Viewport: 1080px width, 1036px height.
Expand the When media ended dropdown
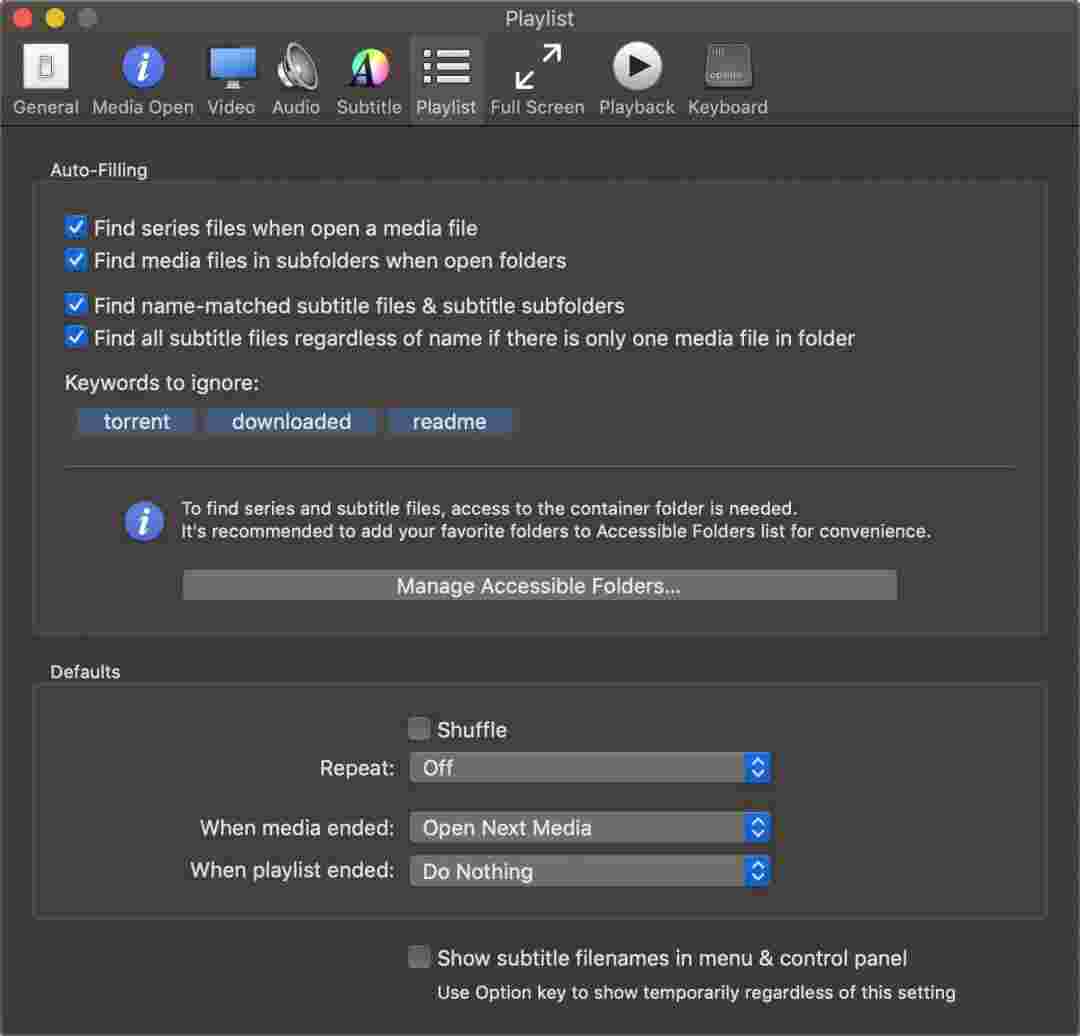click(590, 828)
